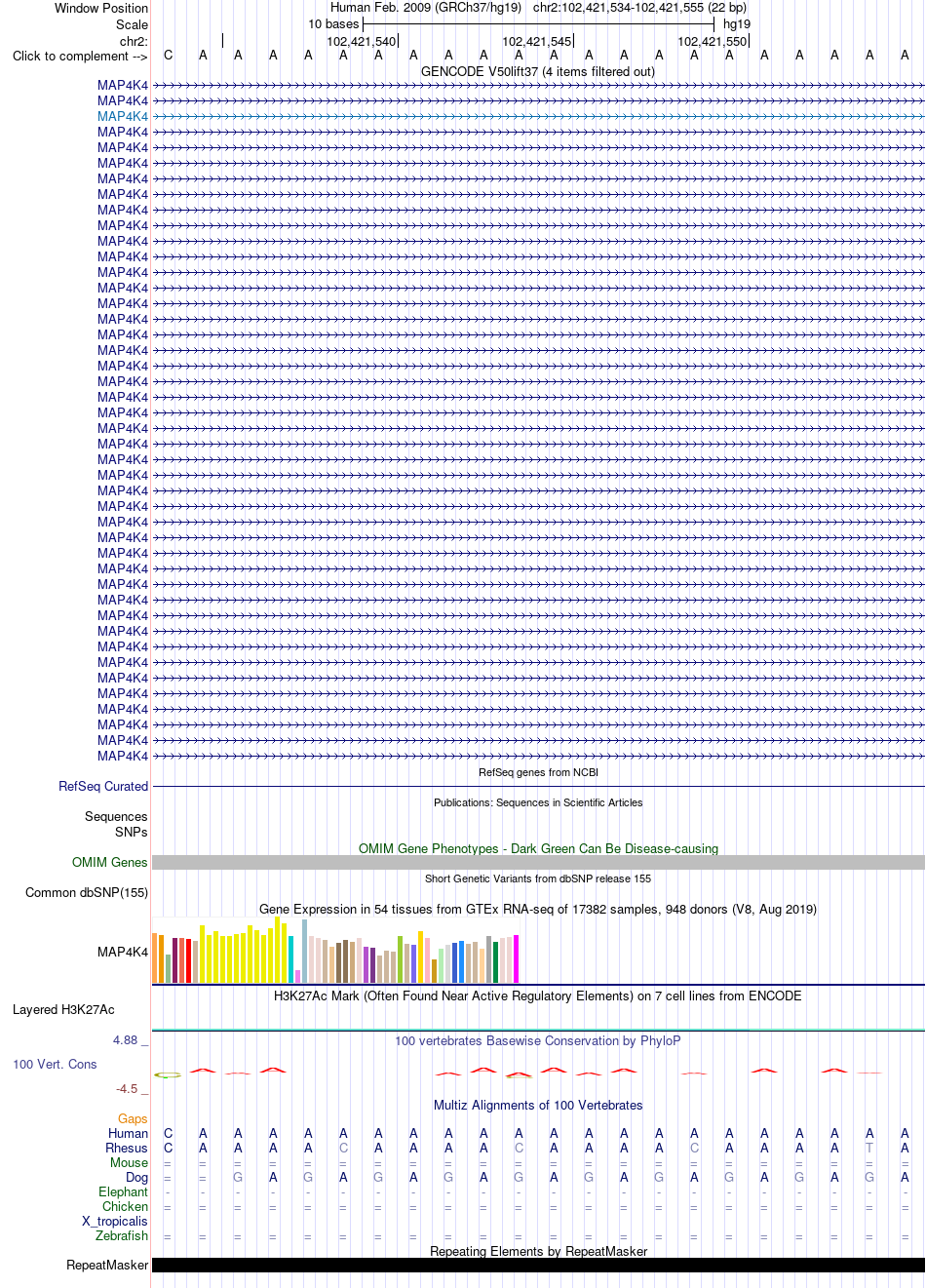This screenshot has width=926, height=1288.
Task: Open the OMIM Genes track label
Action: 110,862
